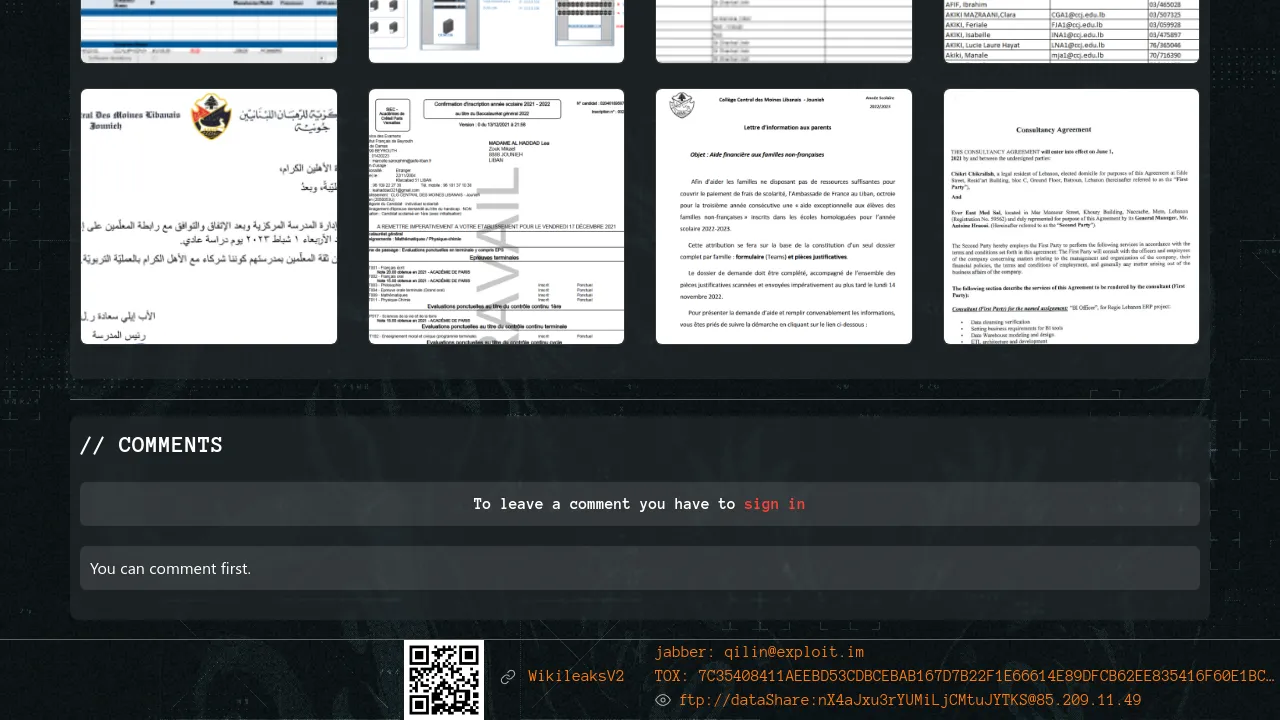The width and height of the screenshot is (1280, 720).
Task: Open the blue spreadsheet thumbnail at top left
Action: coord(209,31)
